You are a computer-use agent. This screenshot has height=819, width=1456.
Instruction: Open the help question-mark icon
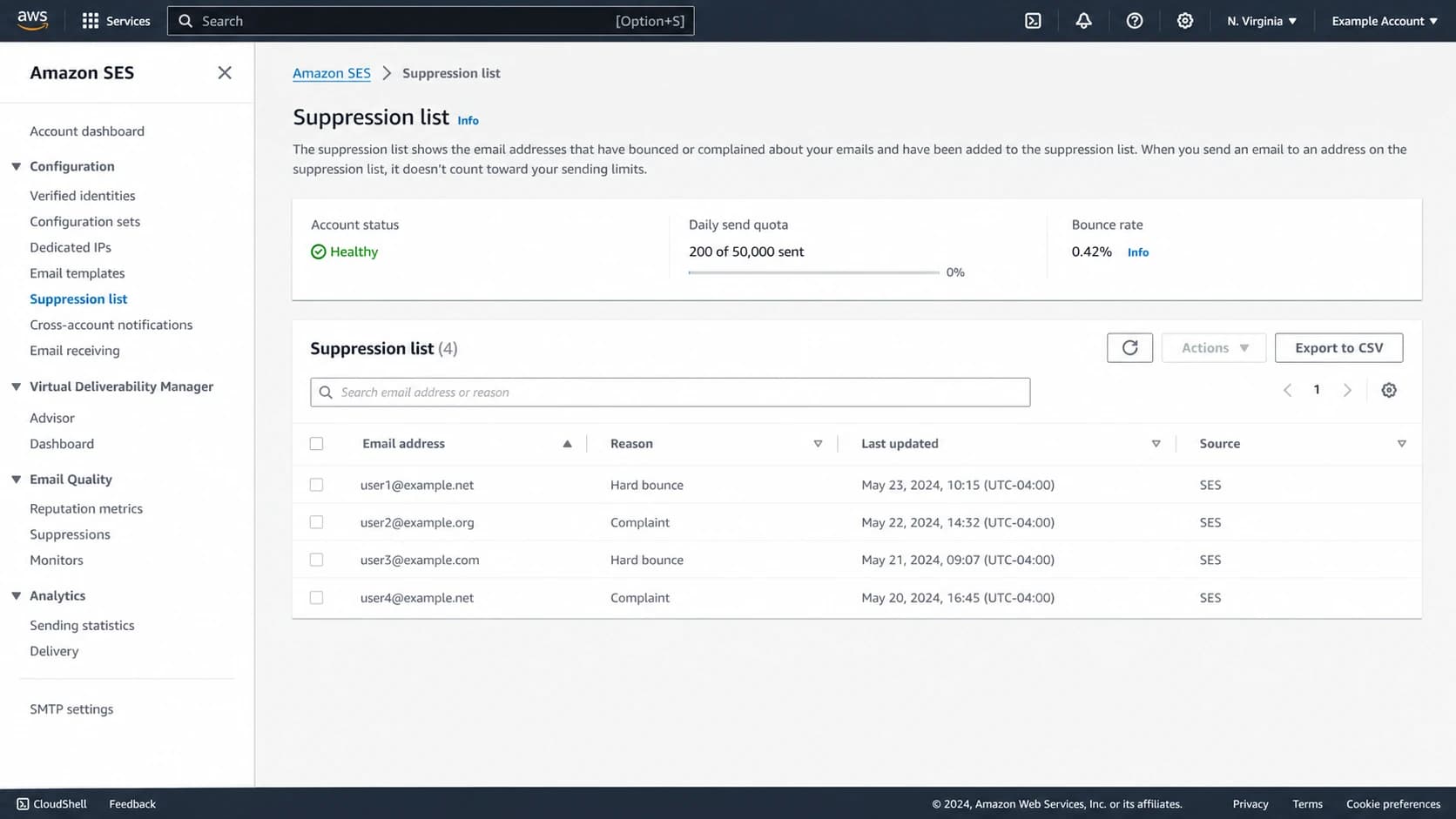click(1135, 21)
